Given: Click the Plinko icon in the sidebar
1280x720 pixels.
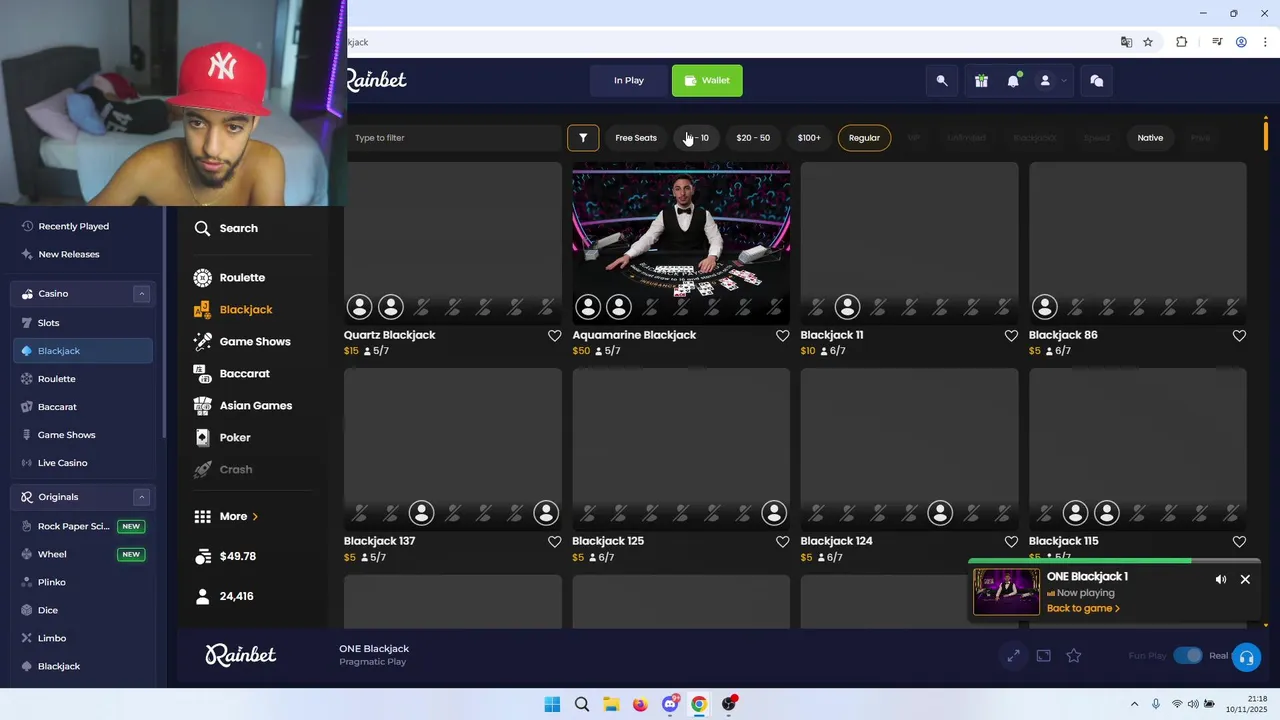Looking at the screenshot, I should [27, 582].
